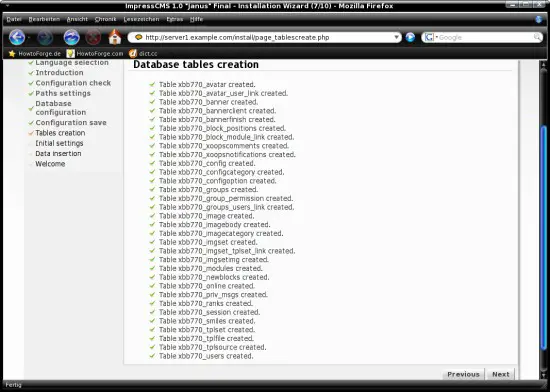550x392 pixels.
Task: Click the Firefox Back arrow button
Action: click(x=17, y=38)
